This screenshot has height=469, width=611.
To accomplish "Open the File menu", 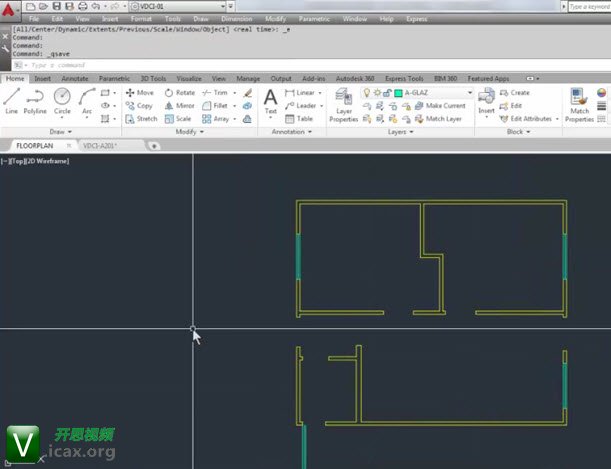I will point(34,19).
